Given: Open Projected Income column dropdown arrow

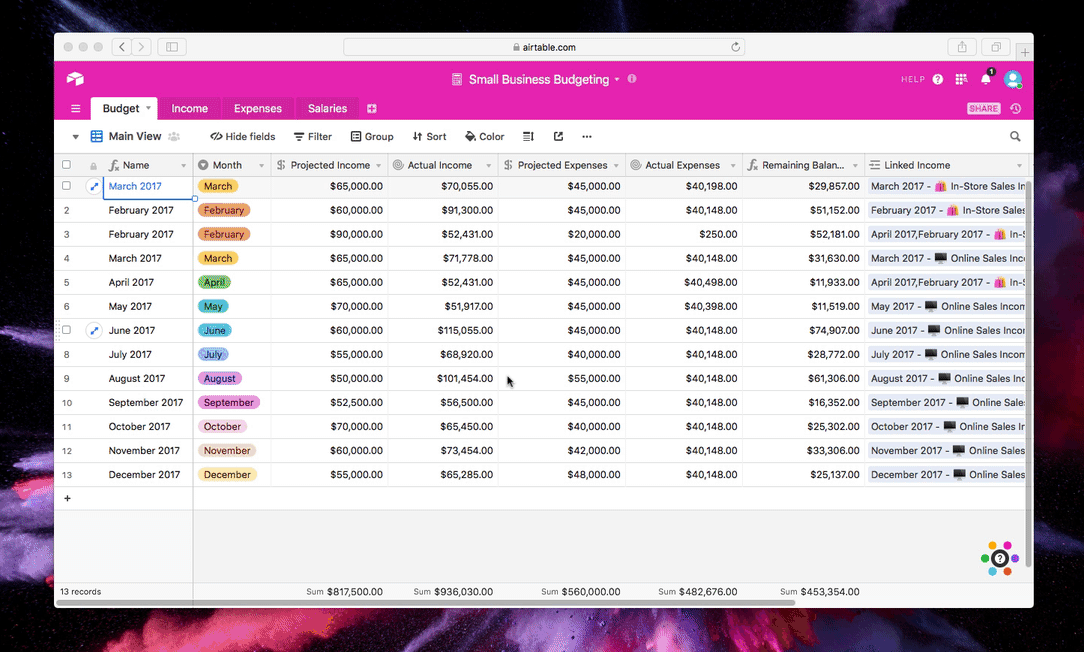Looking at the screenshot, I should 379,166.
